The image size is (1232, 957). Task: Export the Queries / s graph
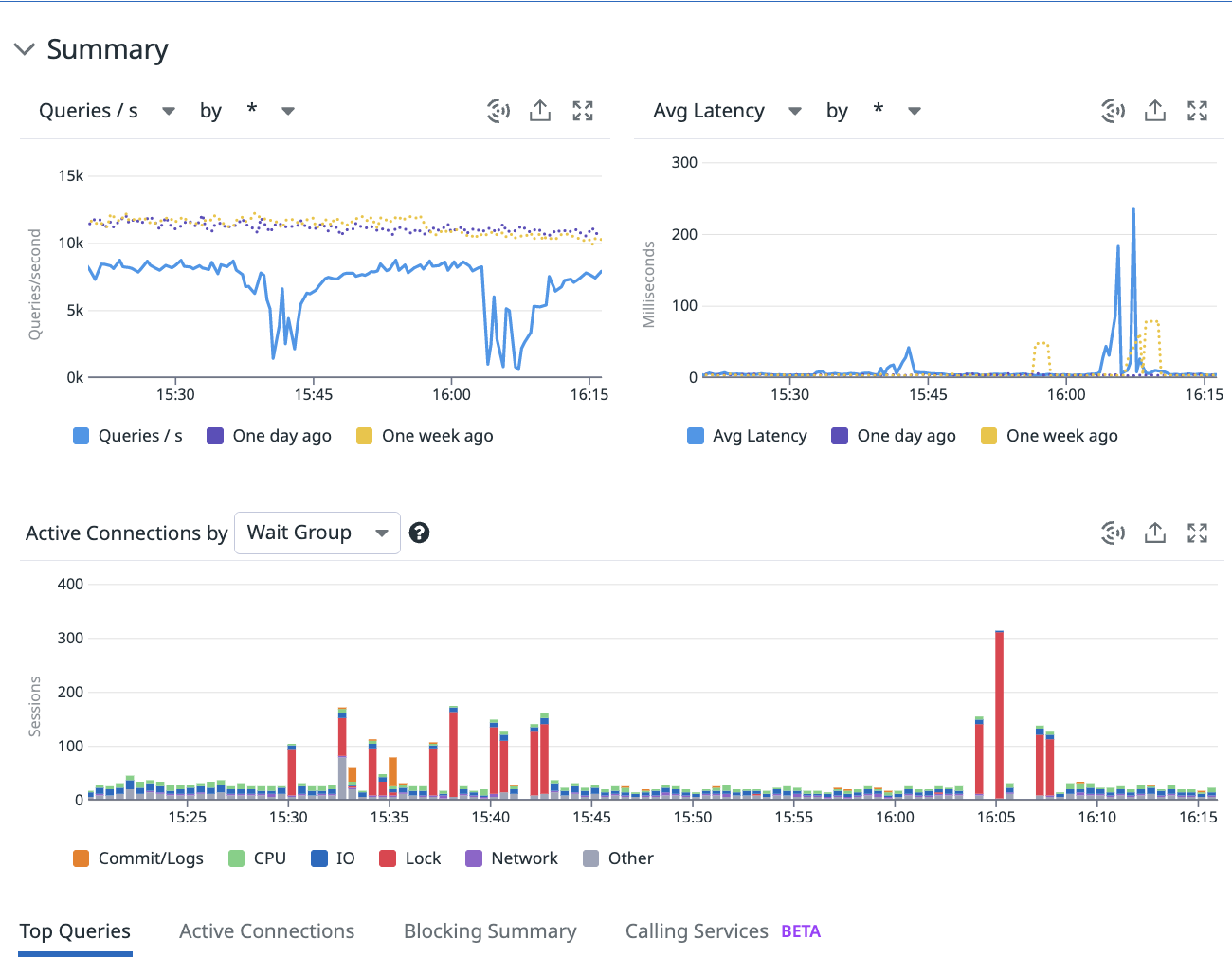tap(540, 111)
